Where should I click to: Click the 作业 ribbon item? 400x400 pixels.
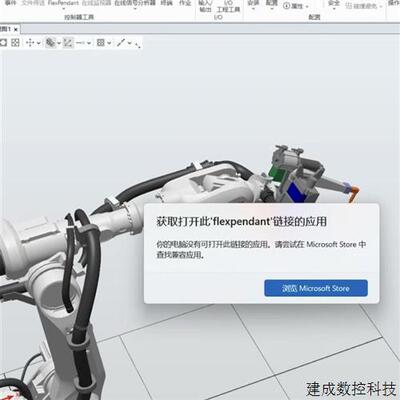coord(185,3)
